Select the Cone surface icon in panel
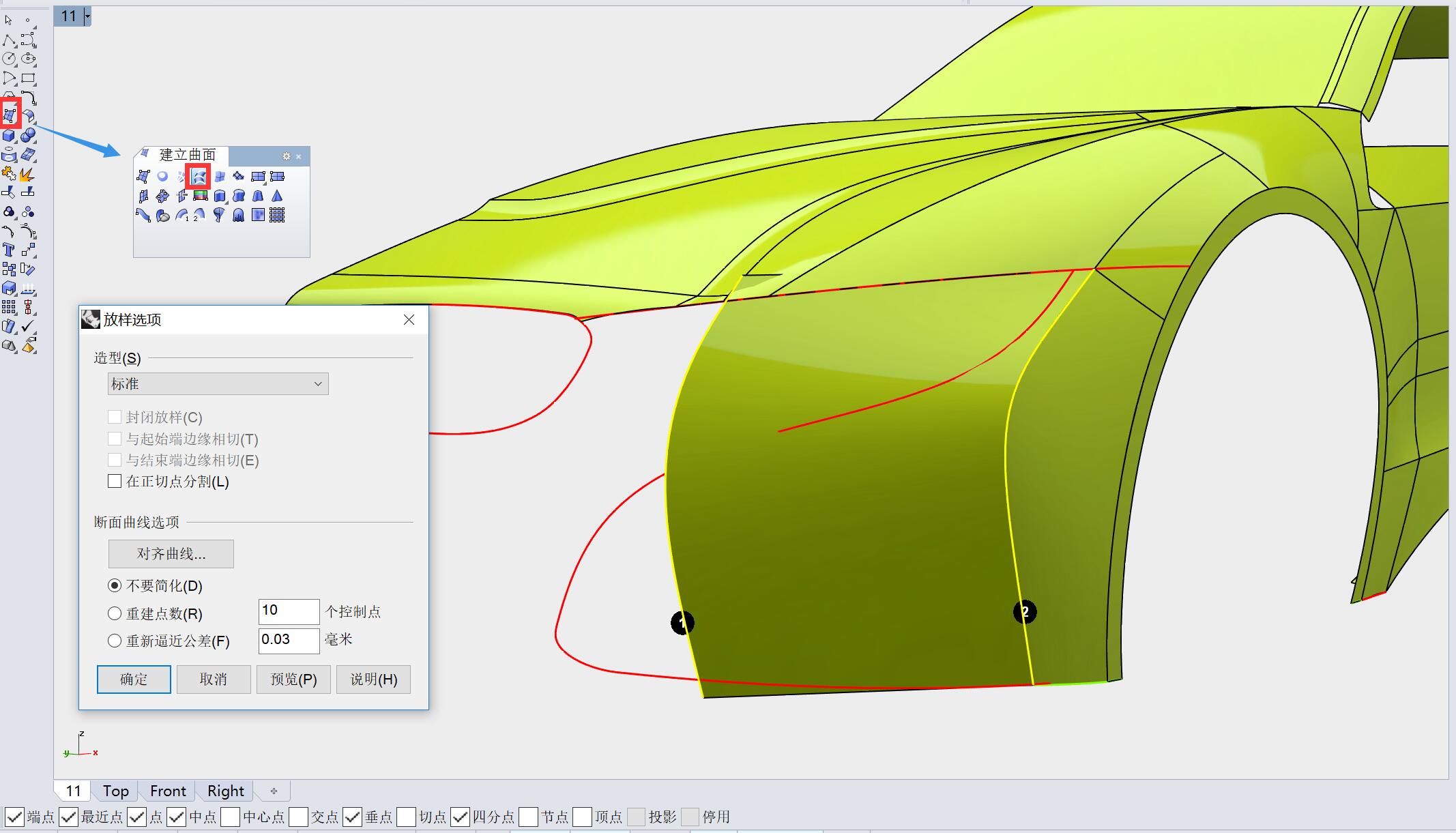The image size is (1456, 833). 277,196
